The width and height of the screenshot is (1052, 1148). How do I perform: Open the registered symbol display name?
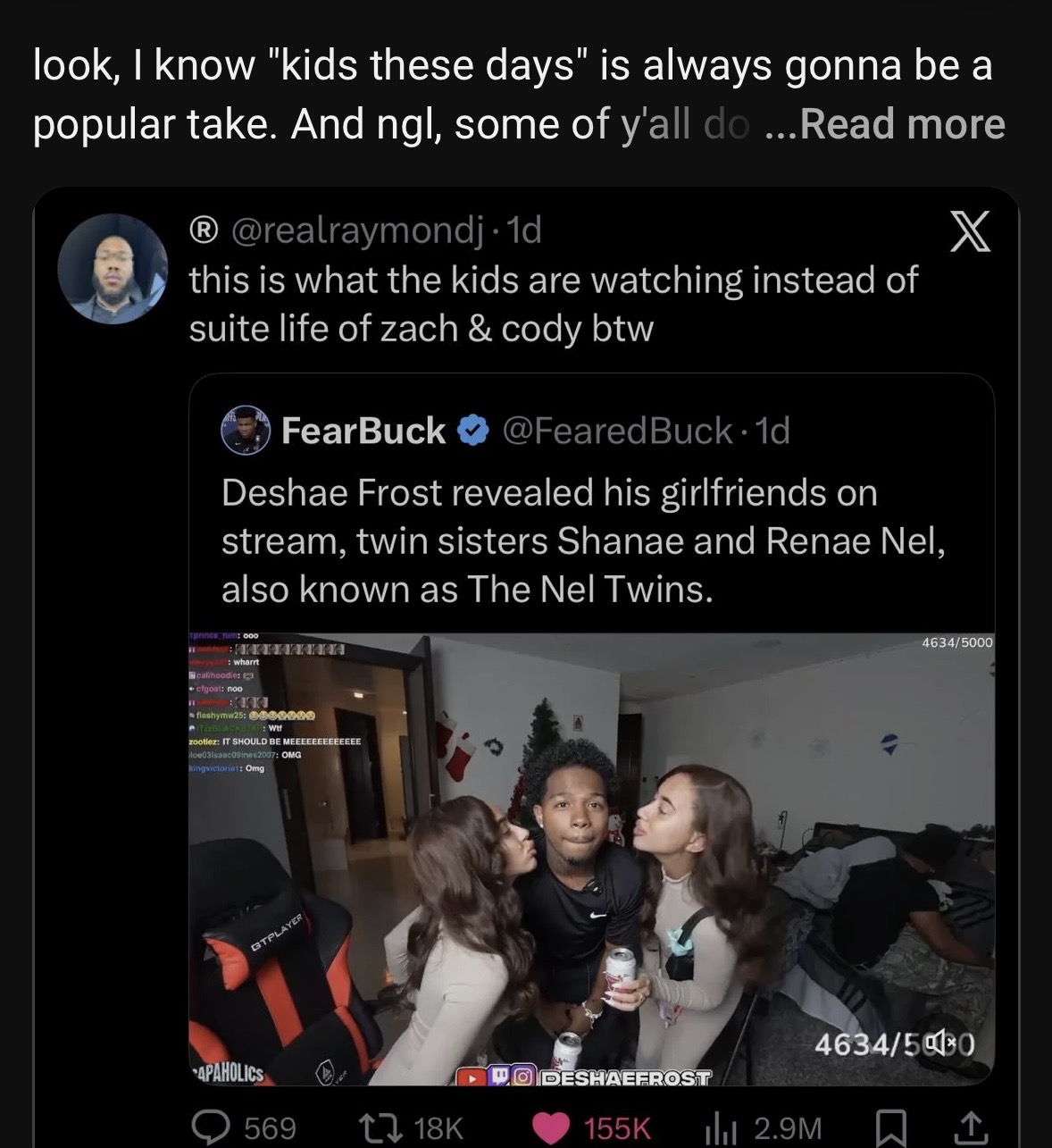[204, 231]
